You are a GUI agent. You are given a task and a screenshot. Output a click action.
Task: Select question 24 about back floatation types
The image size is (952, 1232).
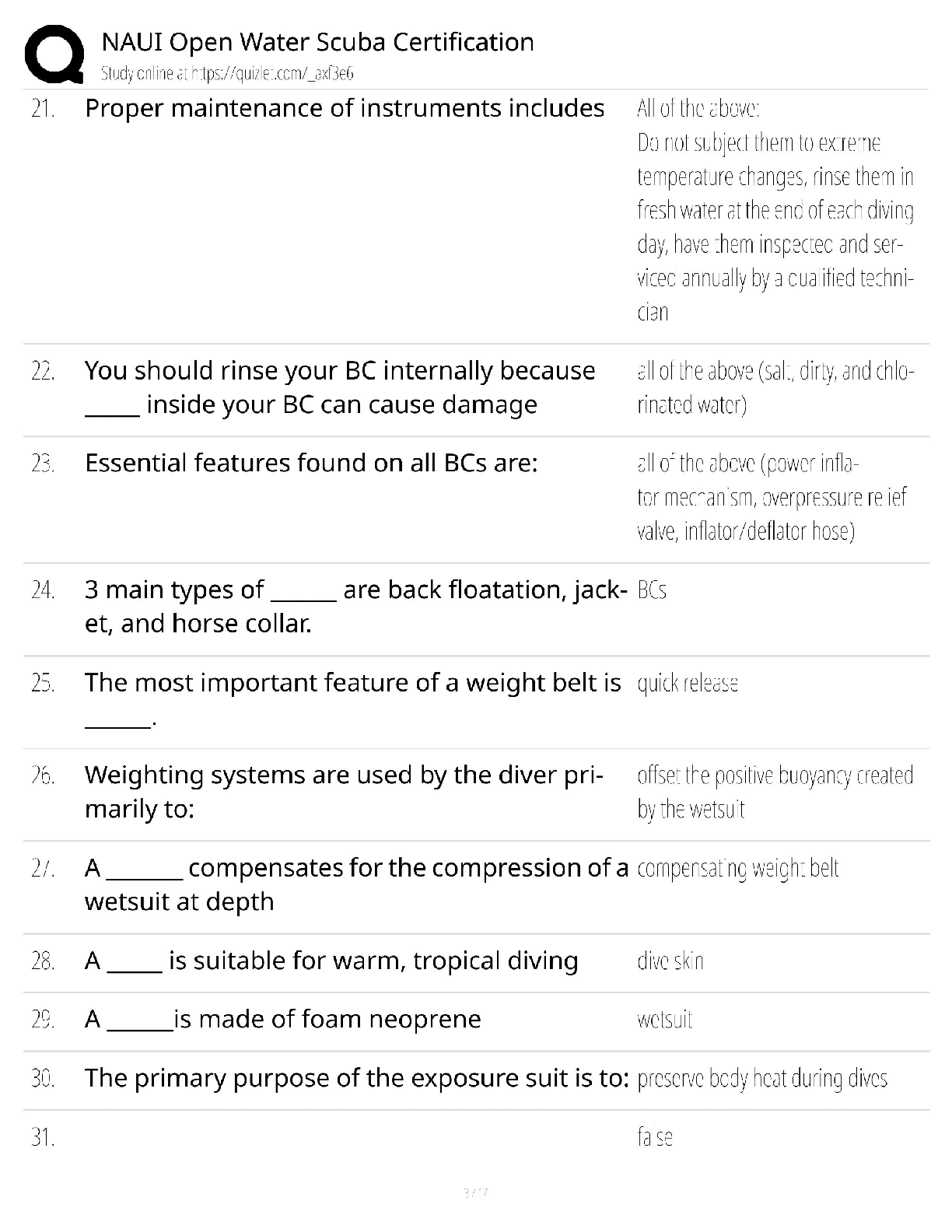(x=356, y=607)
